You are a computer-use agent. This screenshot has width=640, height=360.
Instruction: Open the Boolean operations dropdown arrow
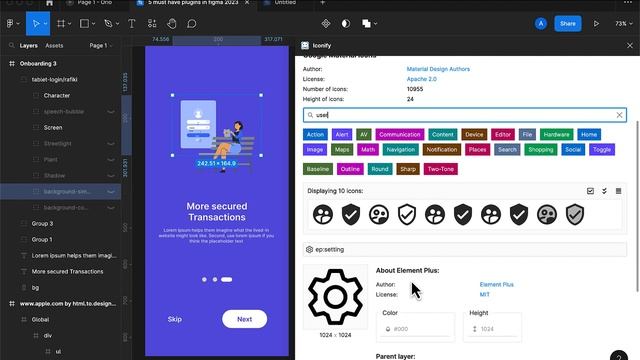click(375, 24)
